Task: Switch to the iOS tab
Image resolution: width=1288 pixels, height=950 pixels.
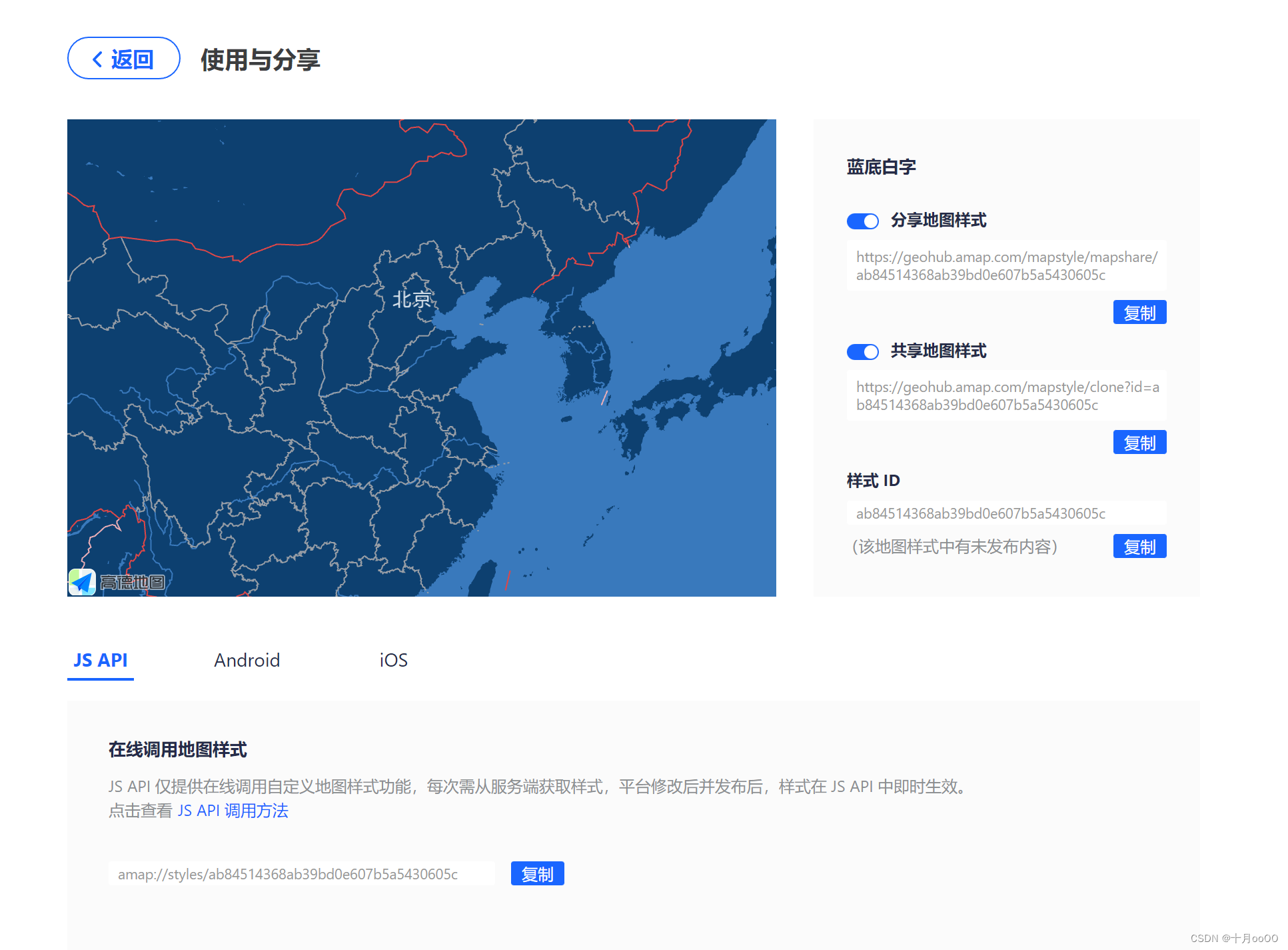Action: [x=392, y=661]
